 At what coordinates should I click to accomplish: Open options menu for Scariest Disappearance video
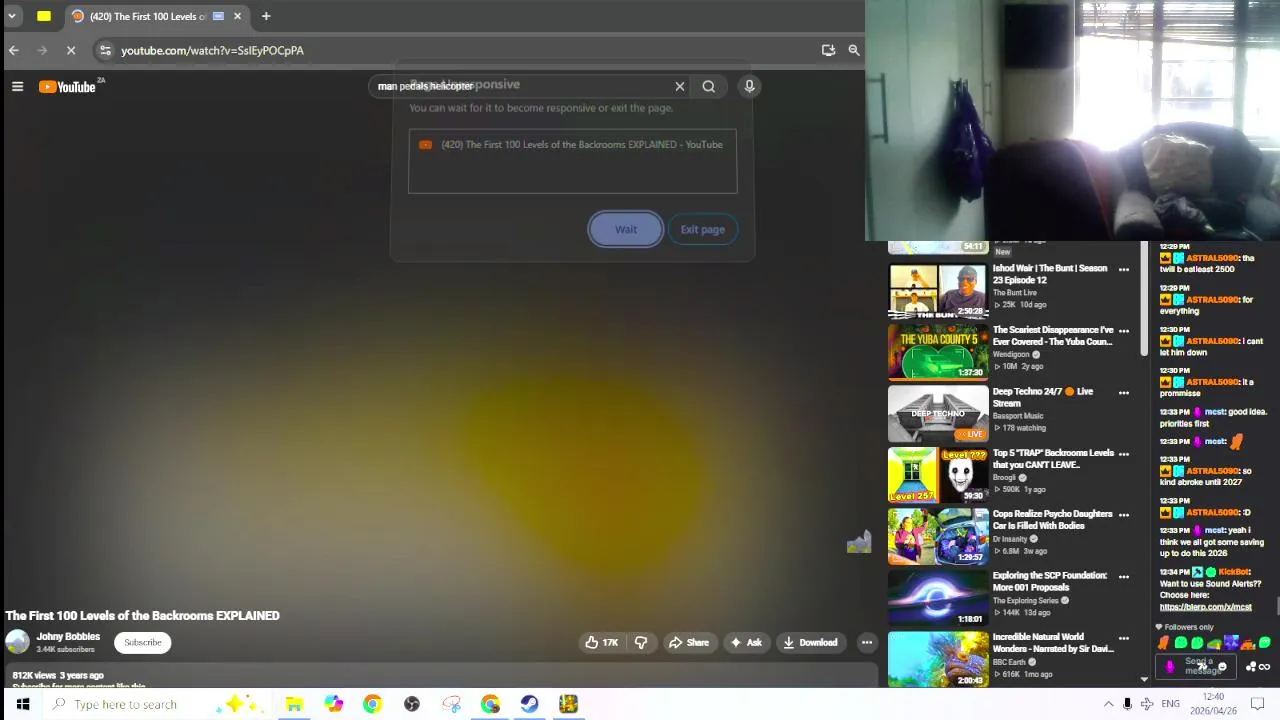[x=1124, y=331]
